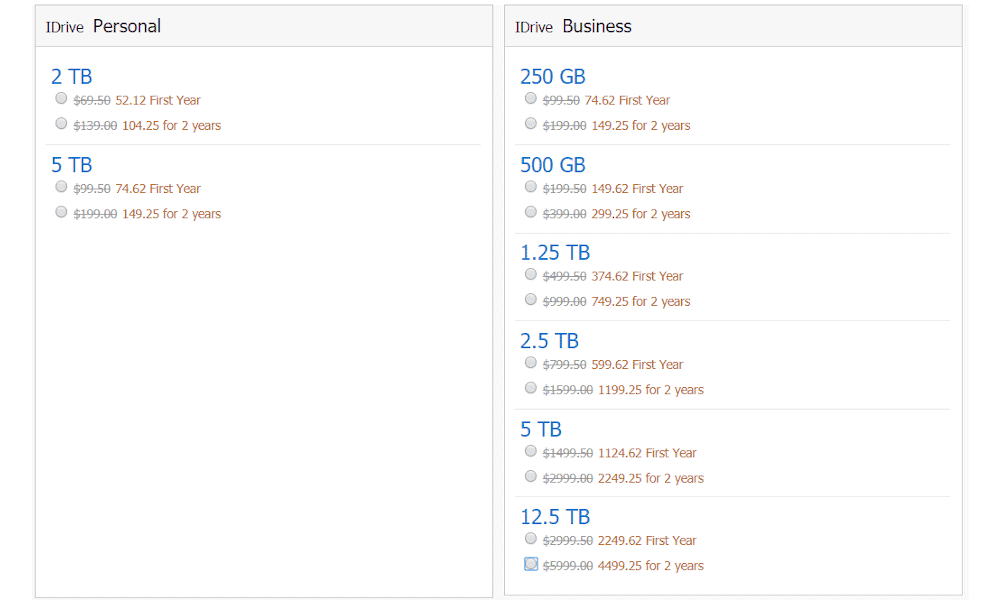The image size is (1000, 600).
Task: Click the struck-through $999.00 price
Action: [564, 302]
